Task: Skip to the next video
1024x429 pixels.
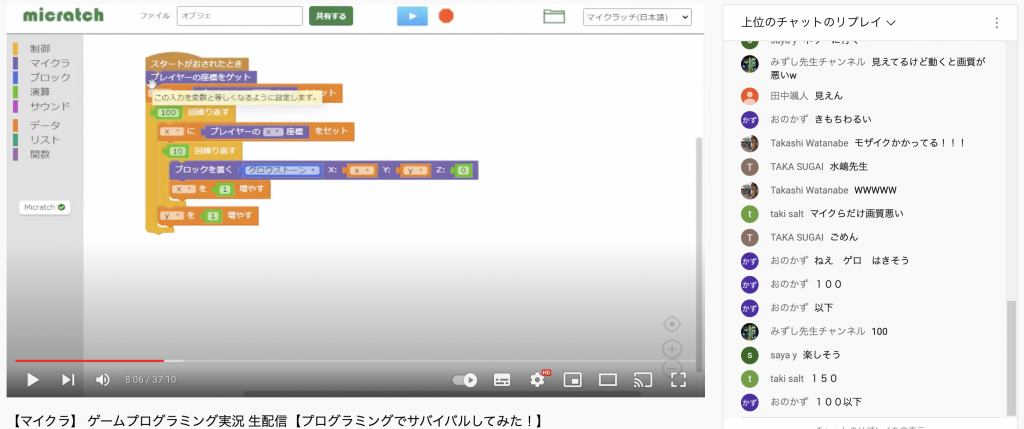Action: click(x=68, y=379)
